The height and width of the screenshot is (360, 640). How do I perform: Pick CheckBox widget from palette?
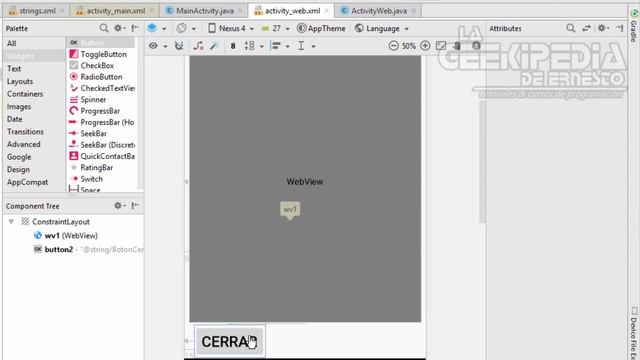click(101, 65)
